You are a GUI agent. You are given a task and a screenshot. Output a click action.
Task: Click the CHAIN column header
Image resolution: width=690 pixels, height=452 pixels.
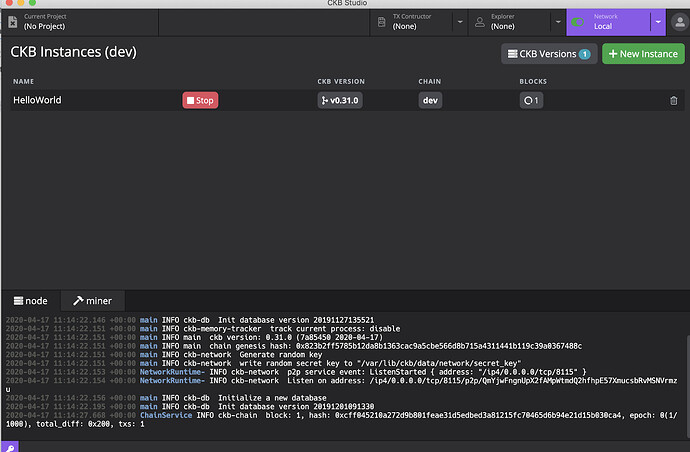pos(429,81)
